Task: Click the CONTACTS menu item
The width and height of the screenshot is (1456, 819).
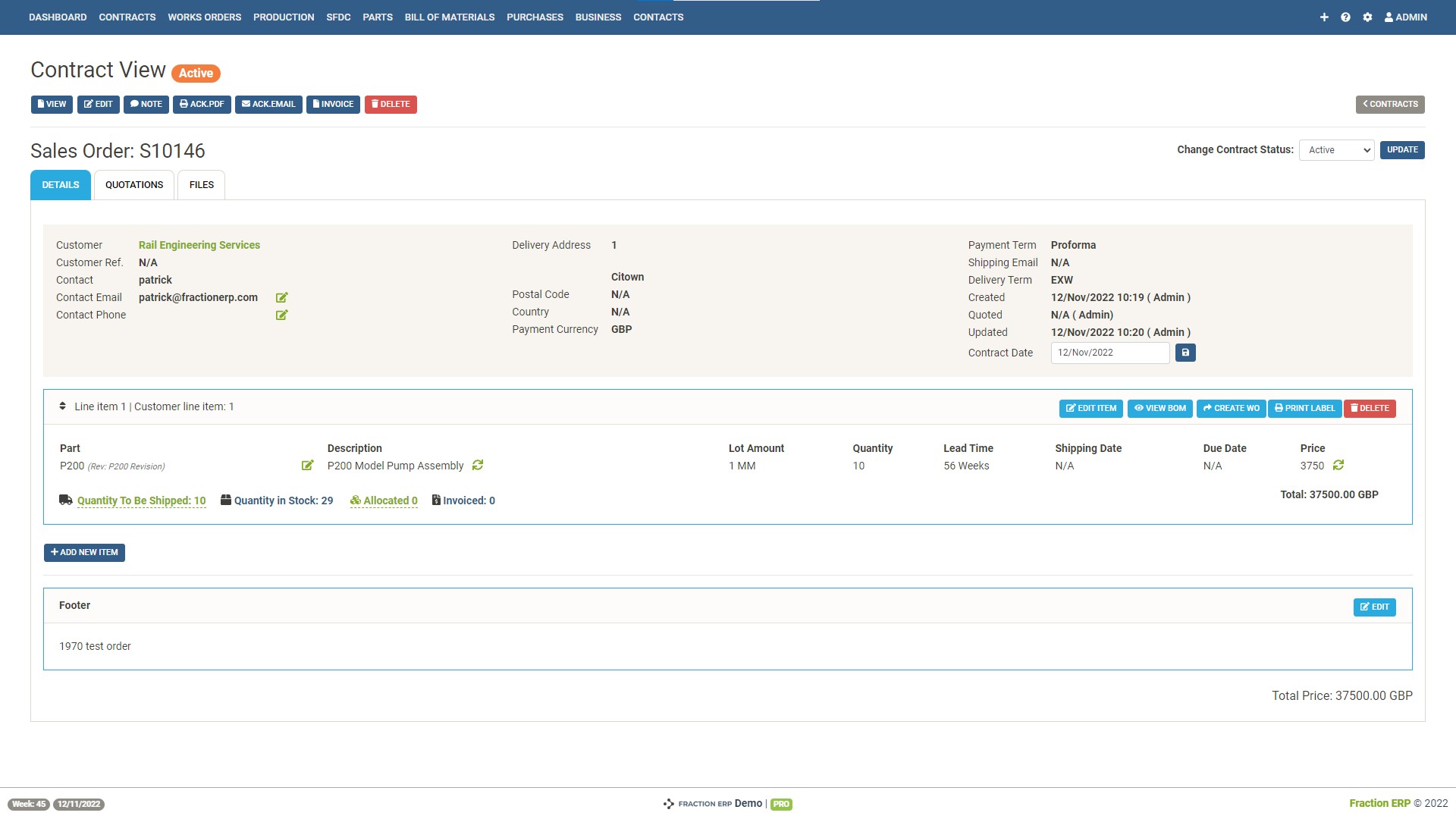Action: 657,17
